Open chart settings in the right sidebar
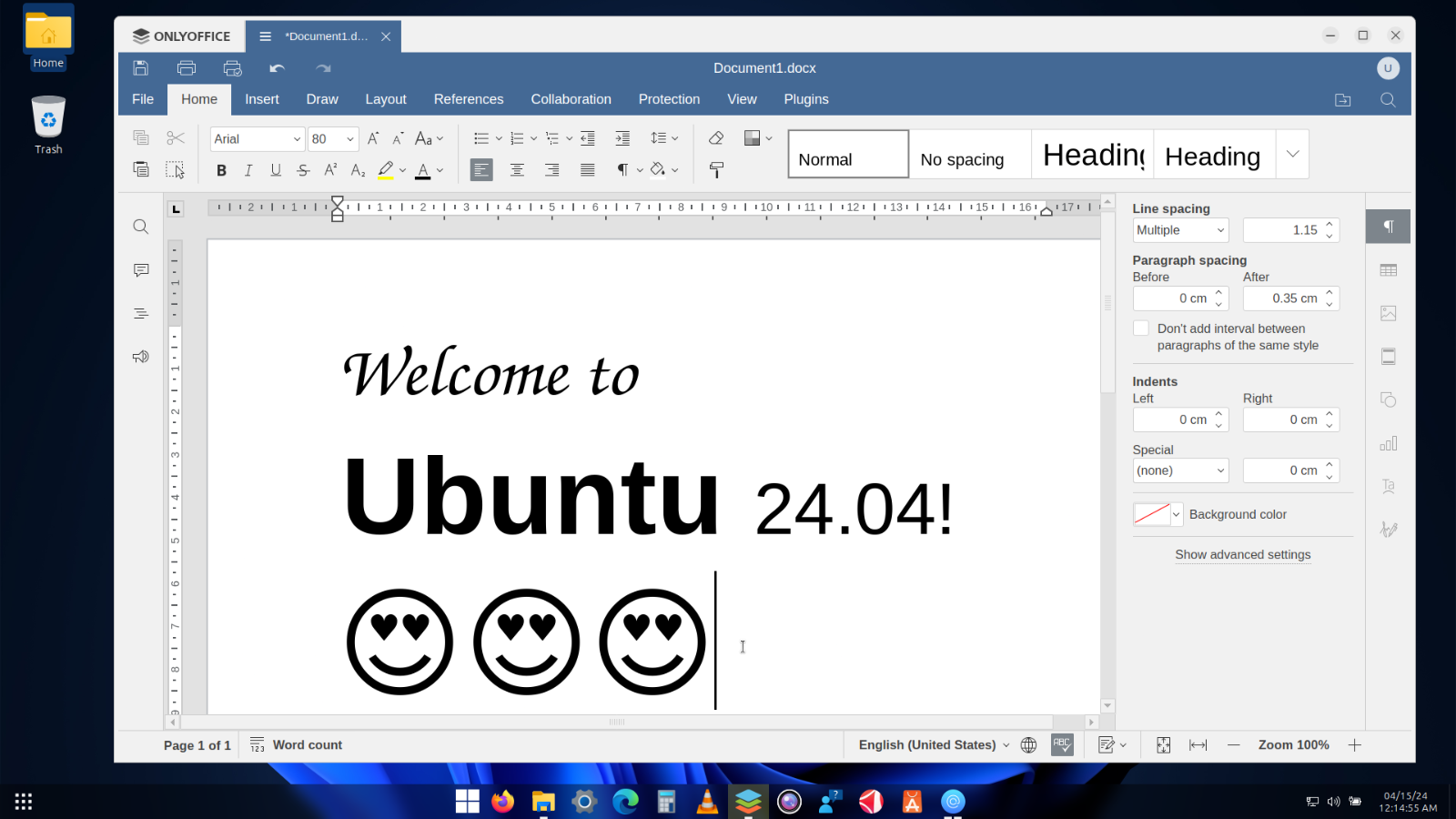Screen dimensions: 1456x819 click(1389, 443)
